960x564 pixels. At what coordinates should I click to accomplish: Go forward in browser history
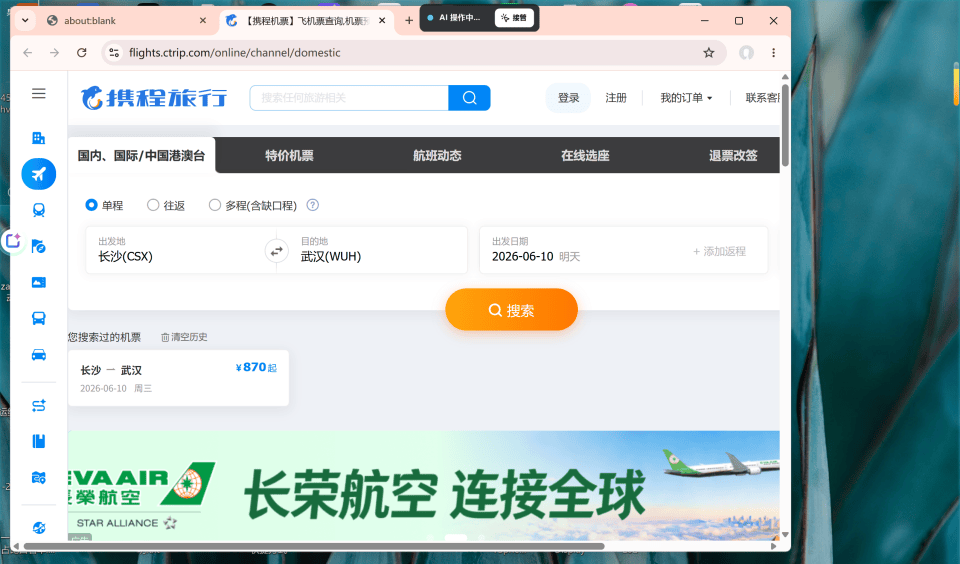54,53
